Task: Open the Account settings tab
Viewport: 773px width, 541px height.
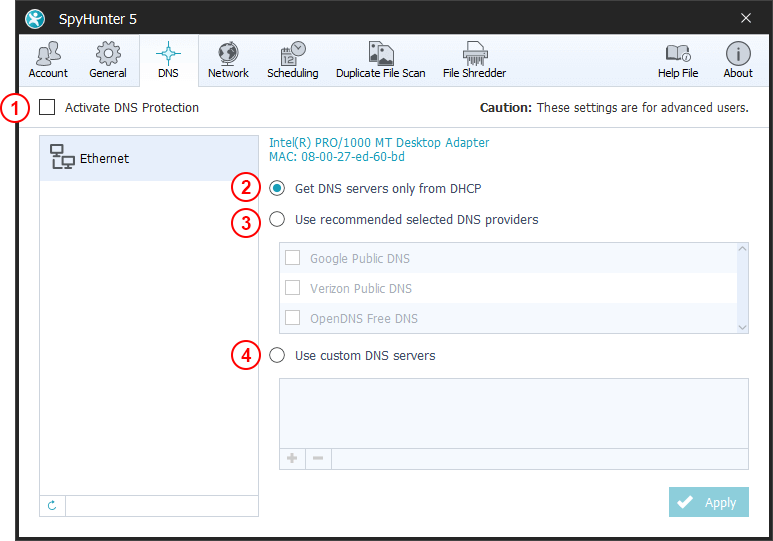Action: click(x=47, y=60)
